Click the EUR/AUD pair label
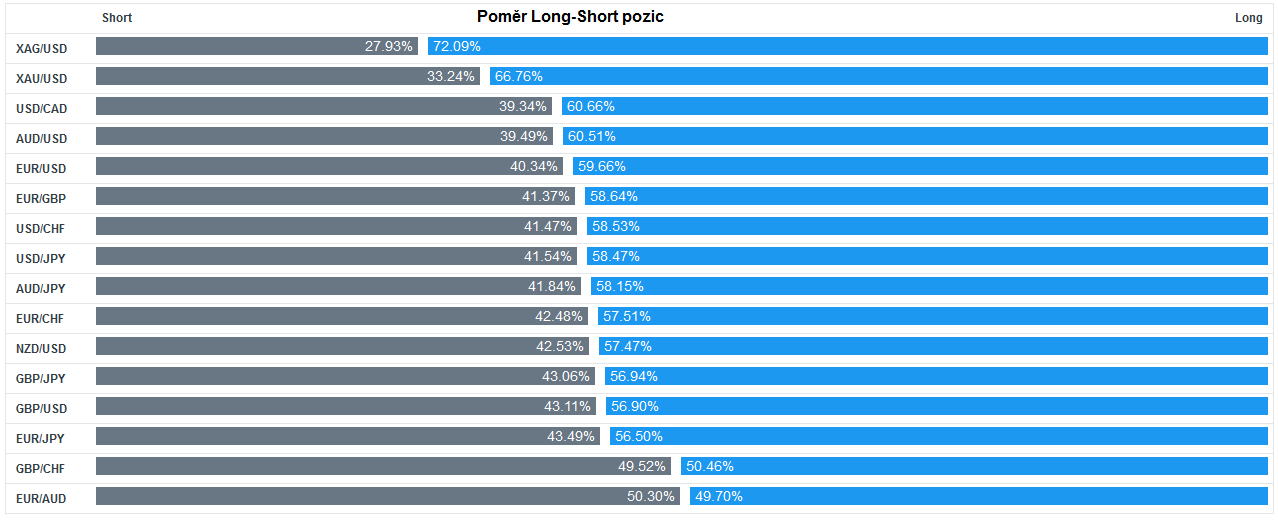The image size is (1278, 520). tap(41, 497)
